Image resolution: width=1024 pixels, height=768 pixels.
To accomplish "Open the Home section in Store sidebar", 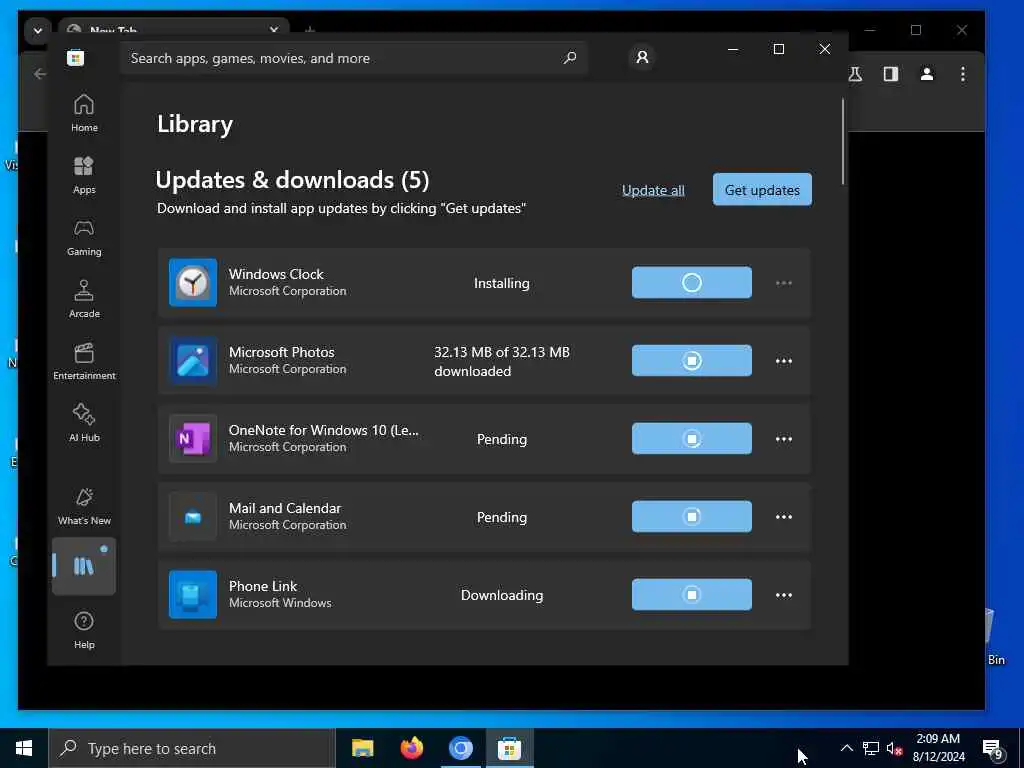I will click(84, 114).
